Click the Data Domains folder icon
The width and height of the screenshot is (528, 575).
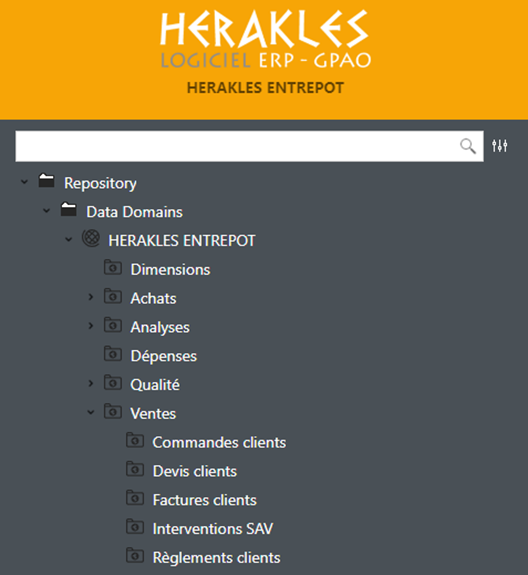coord(69,210)
